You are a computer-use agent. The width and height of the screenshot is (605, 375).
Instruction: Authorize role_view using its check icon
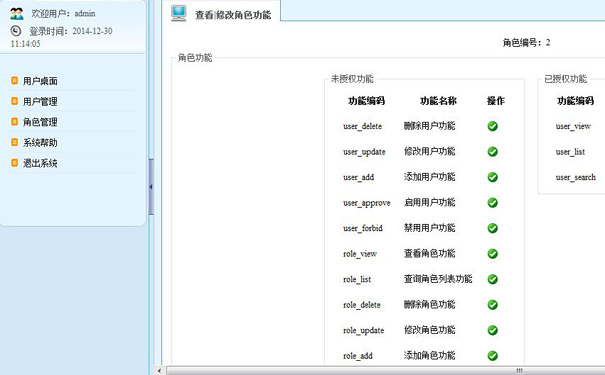(x=492, y=253)
